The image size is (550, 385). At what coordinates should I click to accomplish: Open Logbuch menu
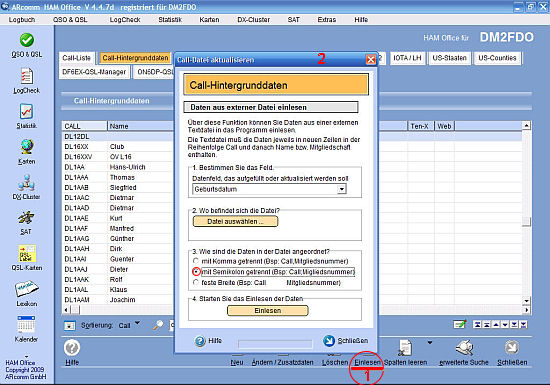click(22, 20)
